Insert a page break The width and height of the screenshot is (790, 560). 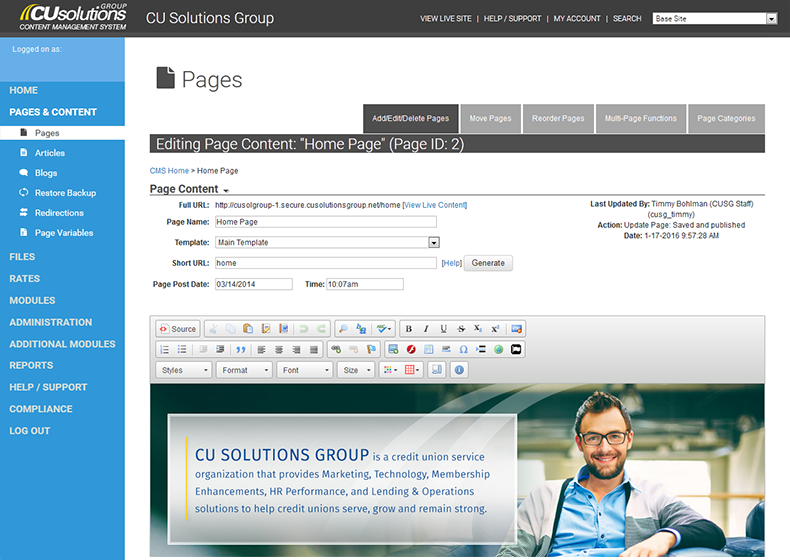[x=481, y=349]
